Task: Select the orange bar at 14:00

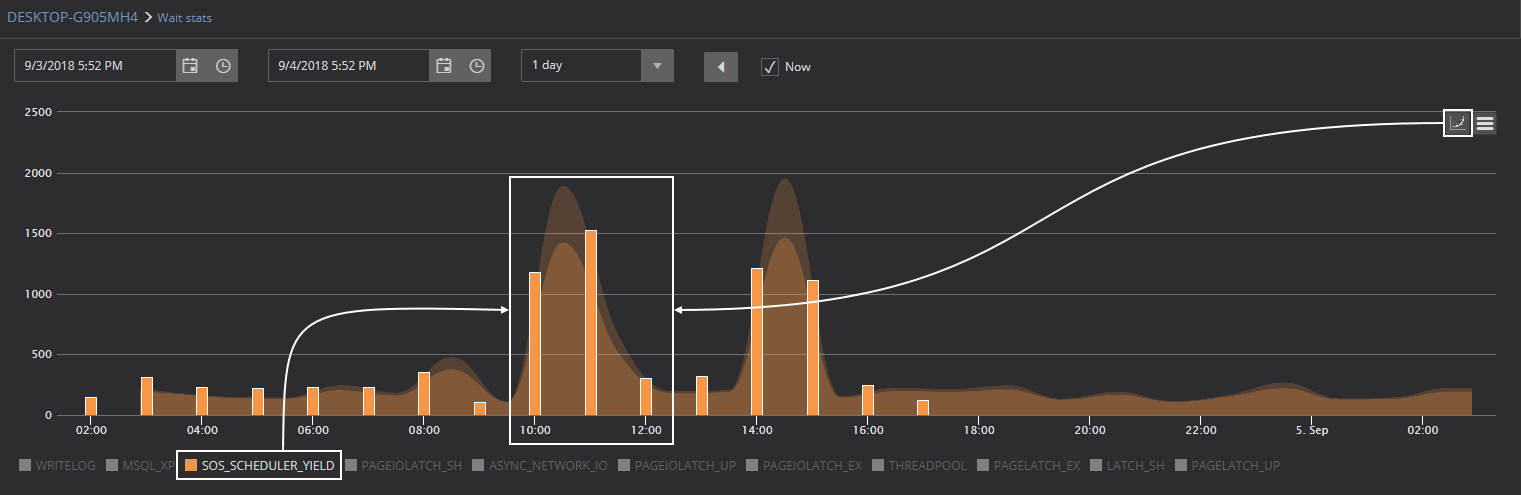Action: point(757,341)
